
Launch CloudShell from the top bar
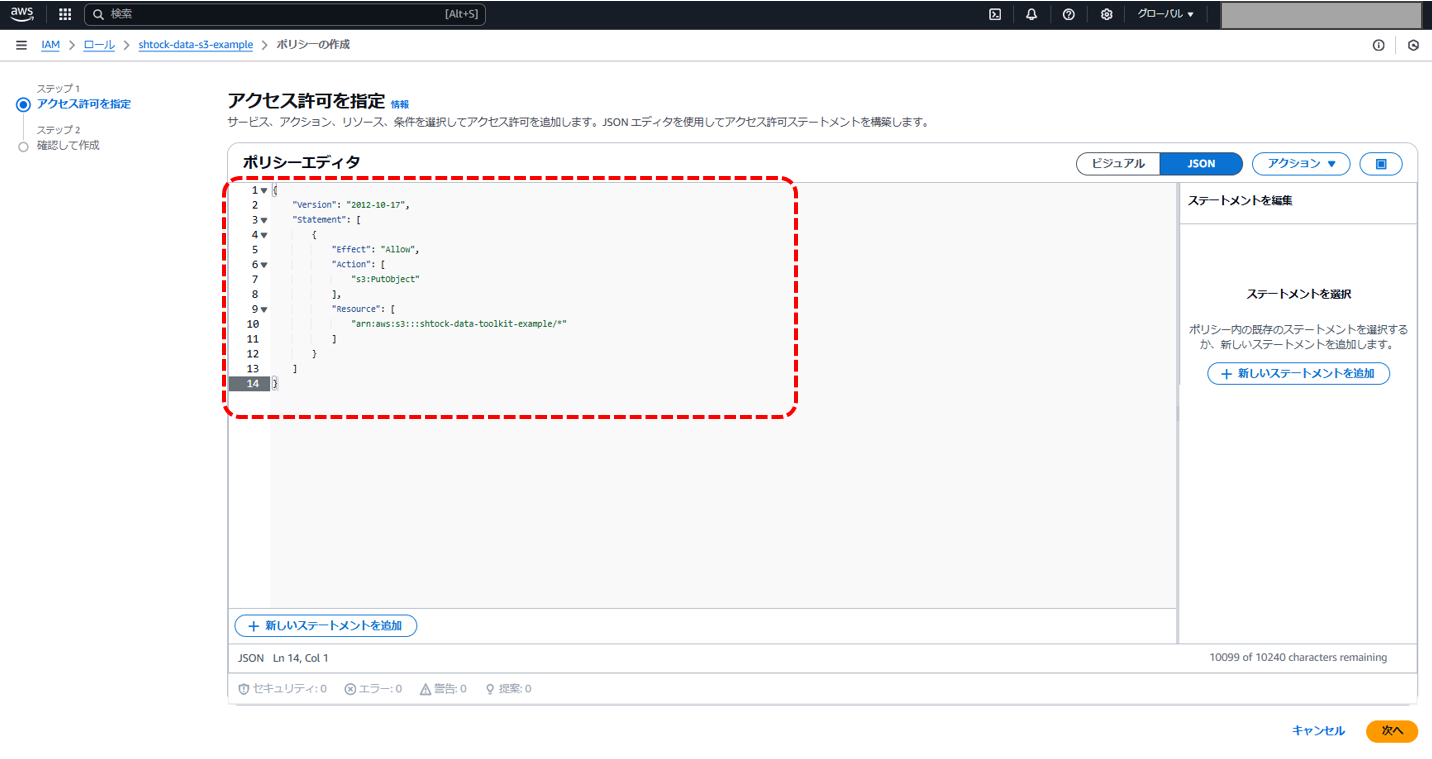click(995, 14)
